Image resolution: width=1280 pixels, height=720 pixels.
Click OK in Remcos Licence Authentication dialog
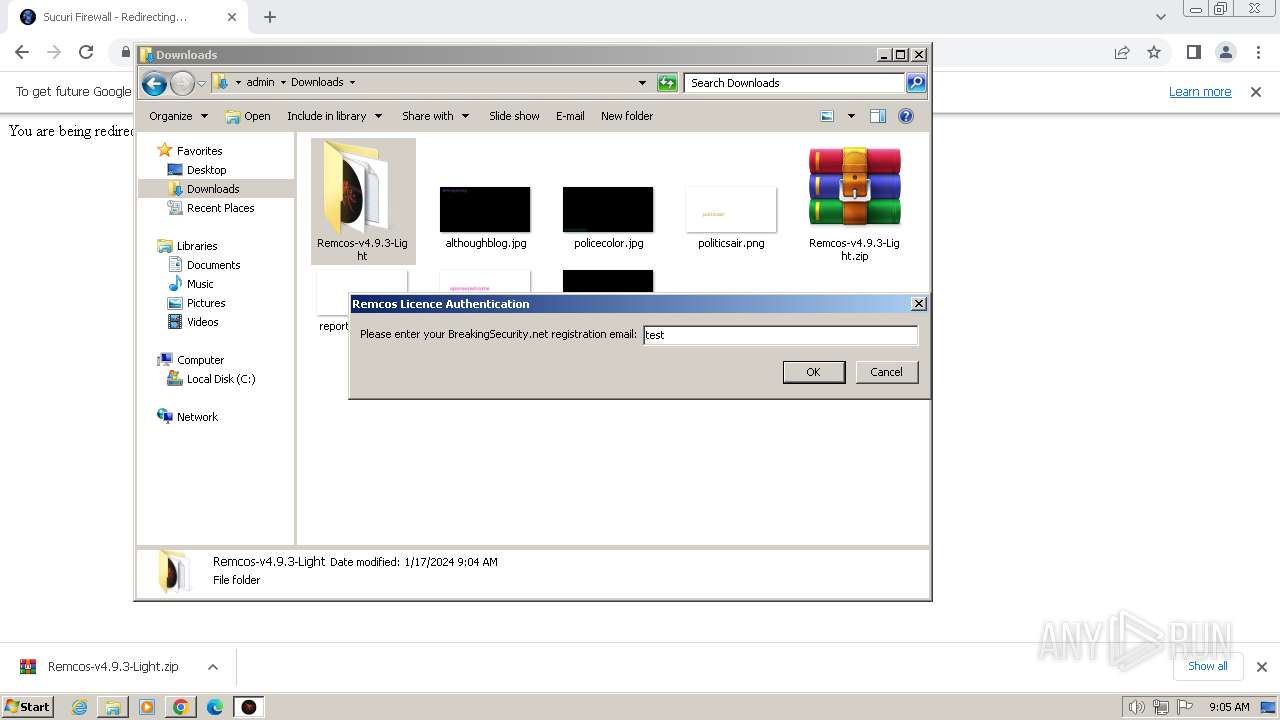pos(813,372)
